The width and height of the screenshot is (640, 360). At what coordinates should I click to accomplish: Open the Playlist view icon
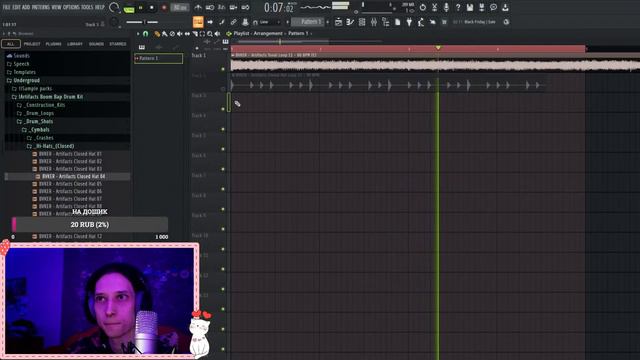coord(338,22)
